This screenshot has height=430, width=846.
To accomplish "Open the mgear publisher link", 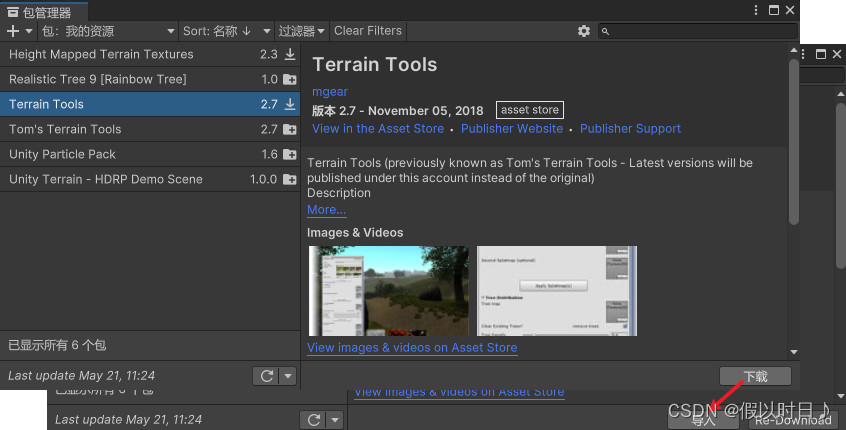I will tap(330, 92).
